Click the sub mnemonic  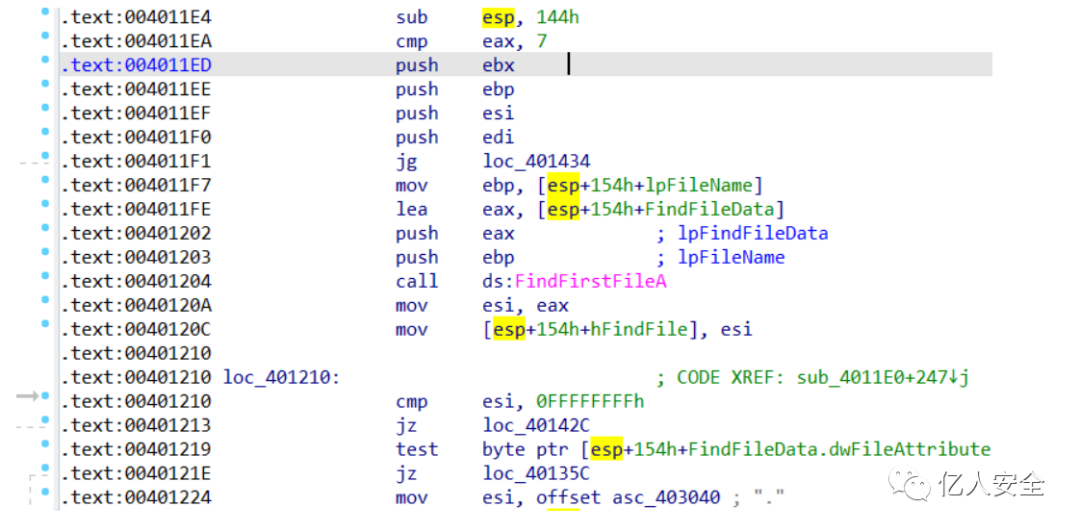tap(411, 17)
